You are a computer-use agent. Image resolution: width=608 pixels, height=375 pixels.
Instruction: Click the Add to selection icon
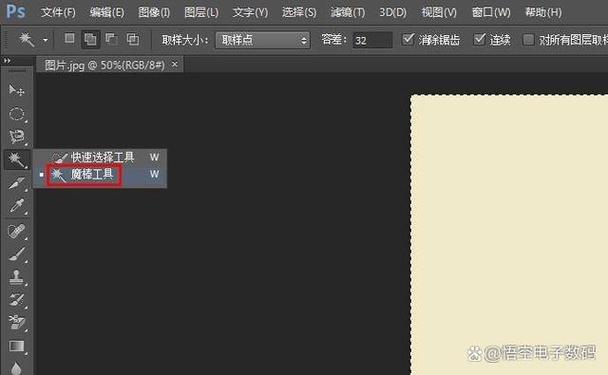(x=90, y=39)
